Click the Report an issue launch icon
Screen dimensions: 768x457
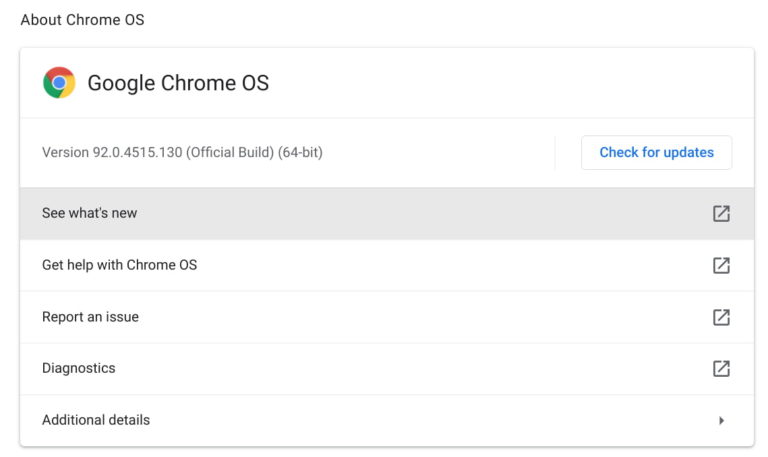721,317
